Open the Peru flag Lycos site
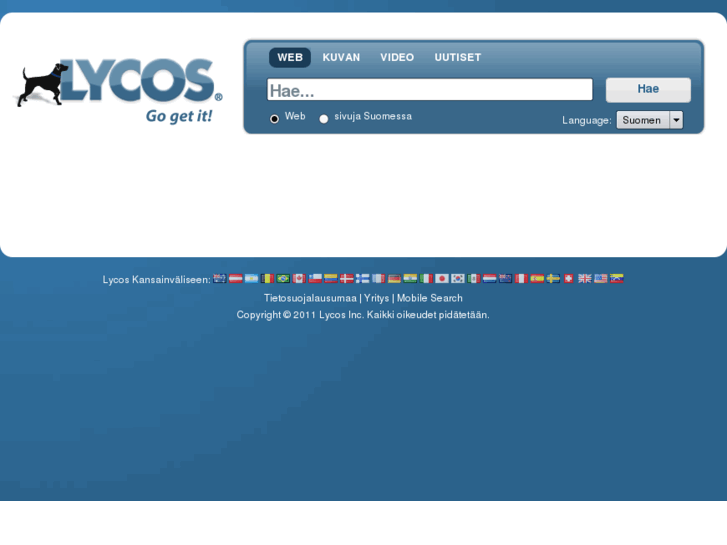Image resolution: width=727 pixels, height=545 pixels. [521, 278]
